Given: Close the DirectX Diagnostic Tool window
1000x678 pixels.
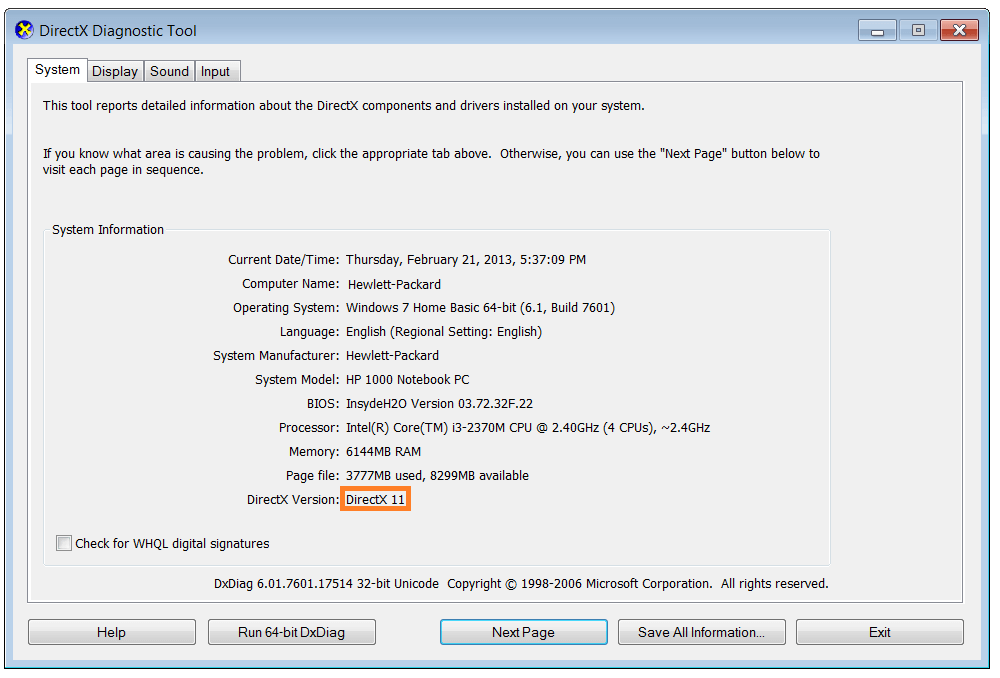Looking at the screenshot, I should click(x=959, y=30).
